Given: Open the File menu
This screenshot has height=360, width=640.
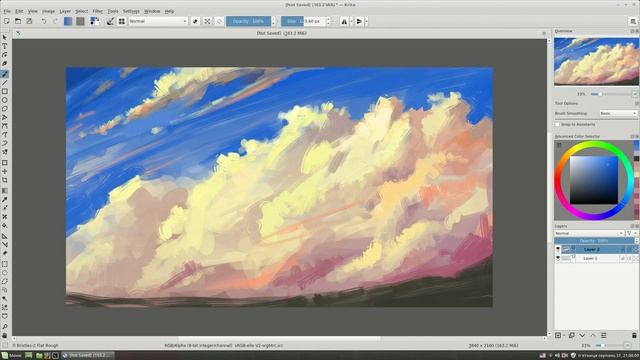Looking at the screenshot, I should tap(7, 11).
